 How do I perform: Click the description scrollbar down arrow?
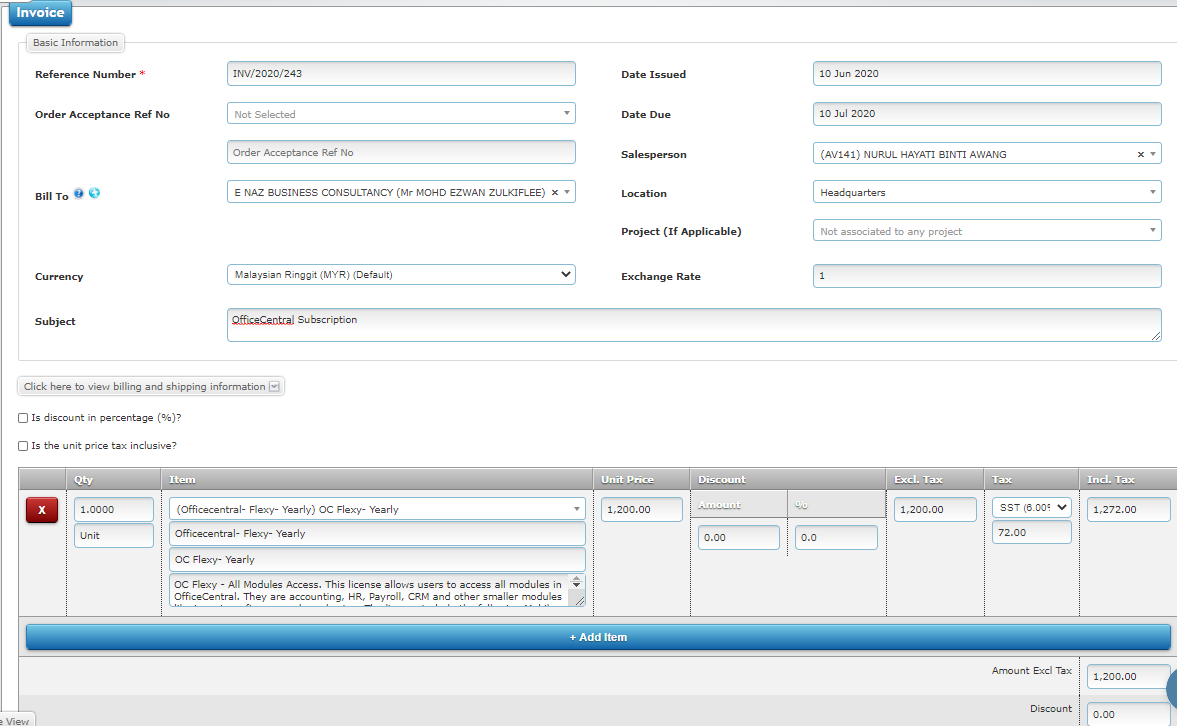[576, 585]
